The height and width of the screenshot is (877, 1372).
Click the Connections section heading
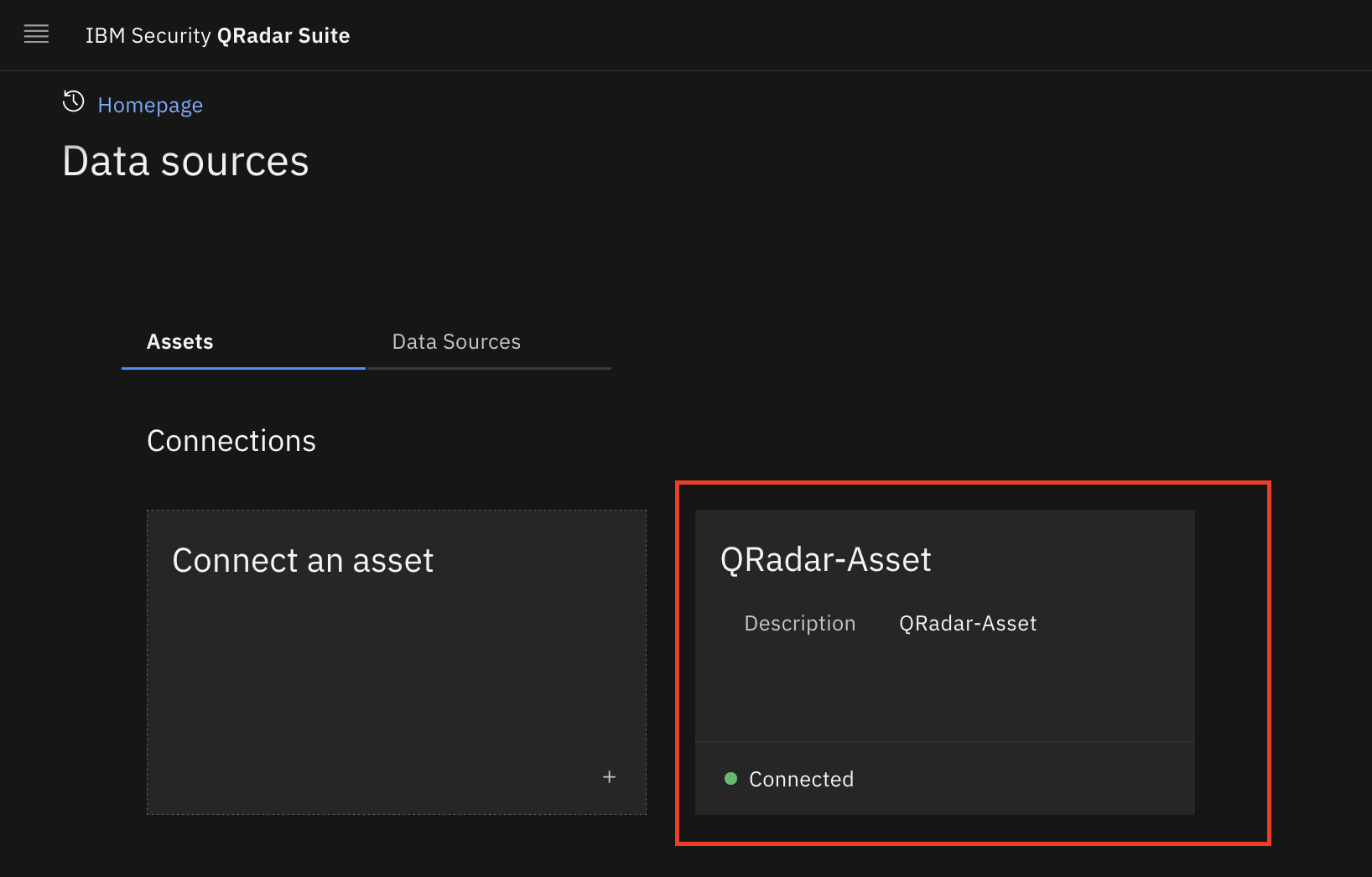click(231, 441)
